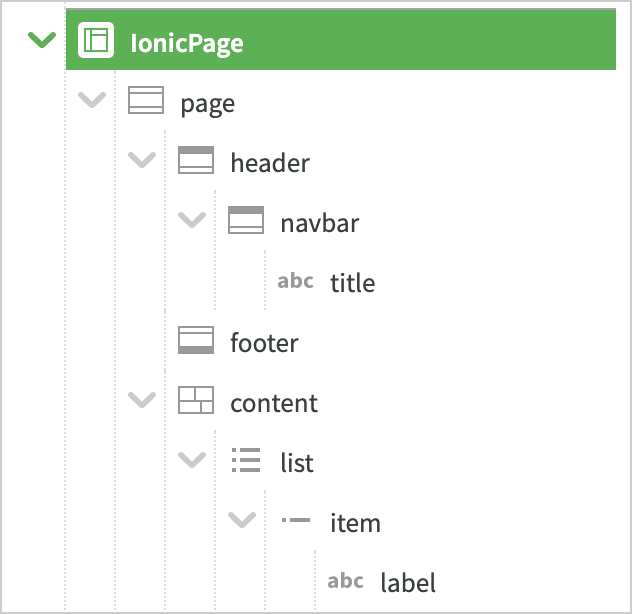Select the footer element in tree

[264, 343]
